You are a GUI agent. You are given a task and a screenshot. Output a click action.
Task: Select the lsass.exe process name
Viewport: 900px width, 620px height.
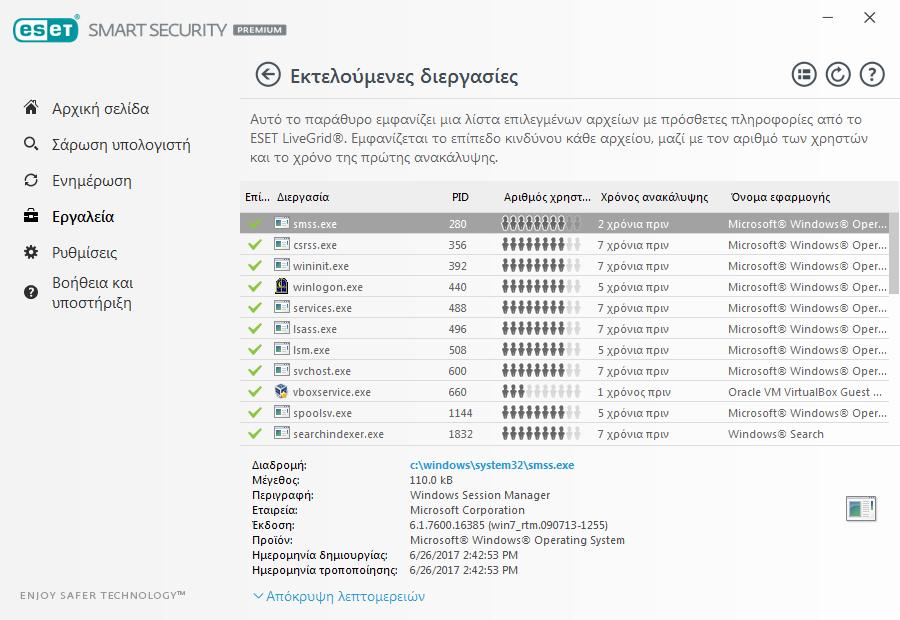click(x=315, y=330)
